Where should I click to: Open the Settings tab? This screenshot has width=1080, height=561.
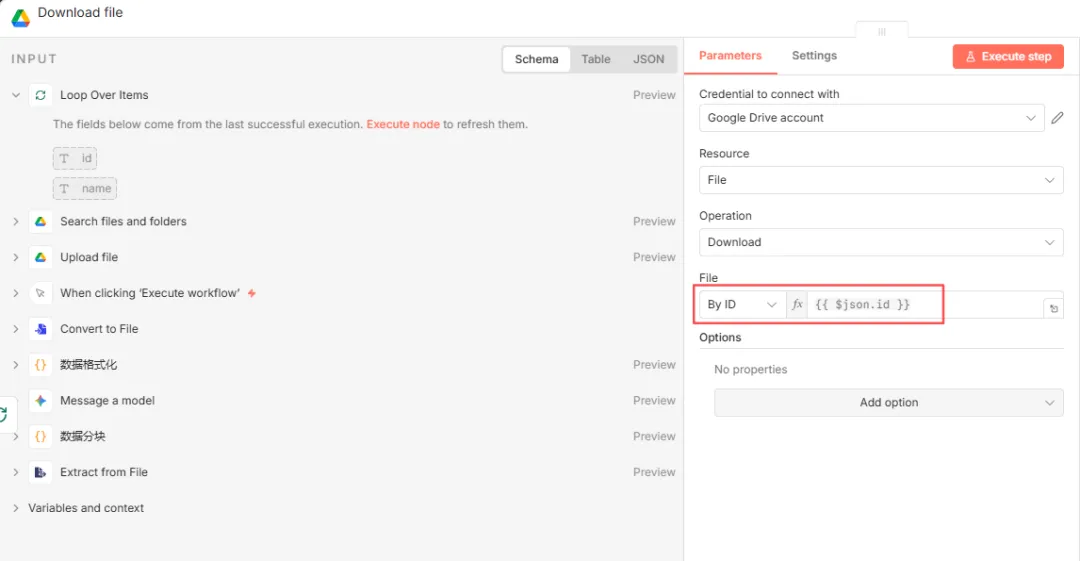814,56
